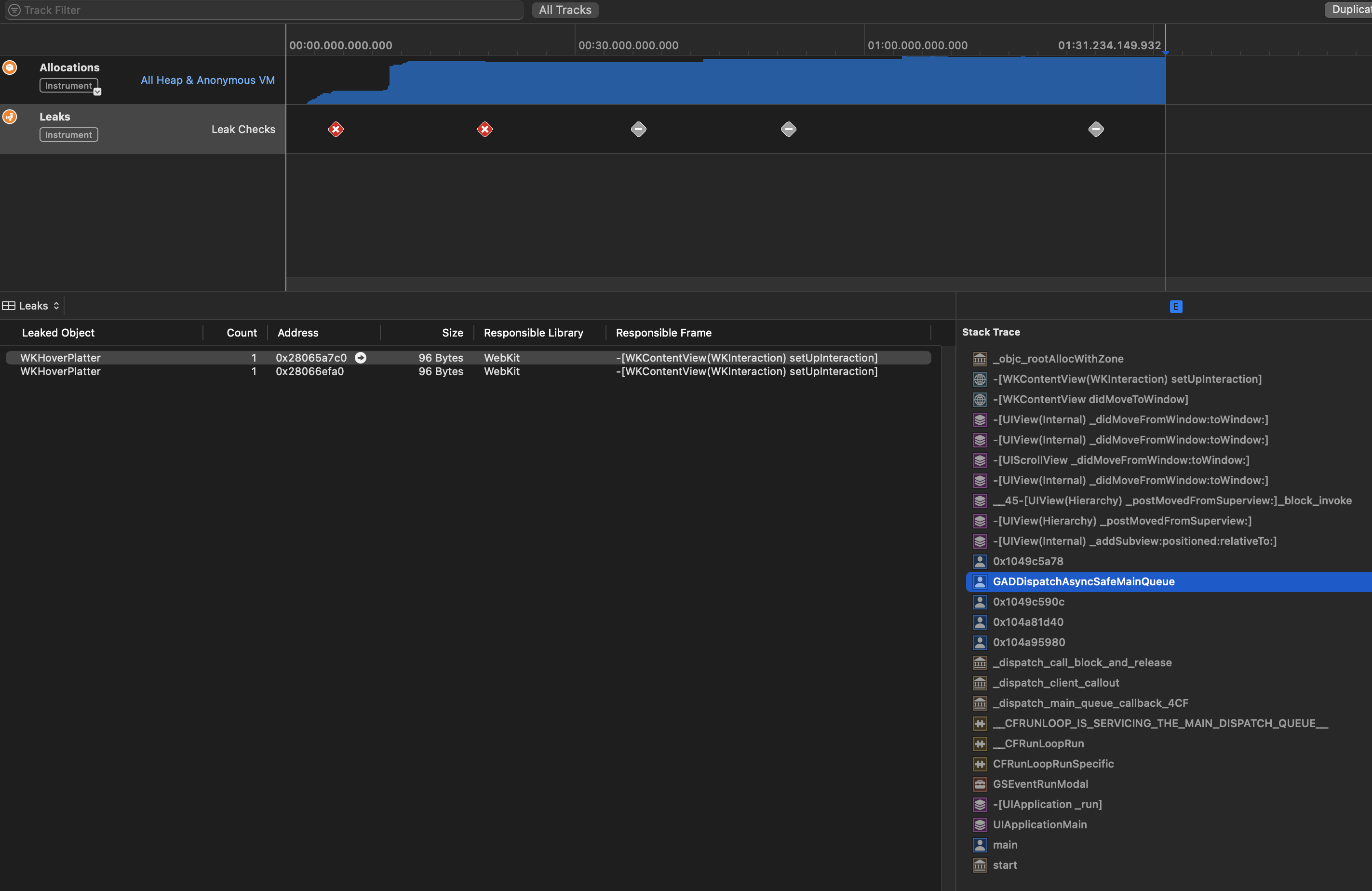
Task: Click the orange Allocations instrument icon
Action: (x=10, y=67)
